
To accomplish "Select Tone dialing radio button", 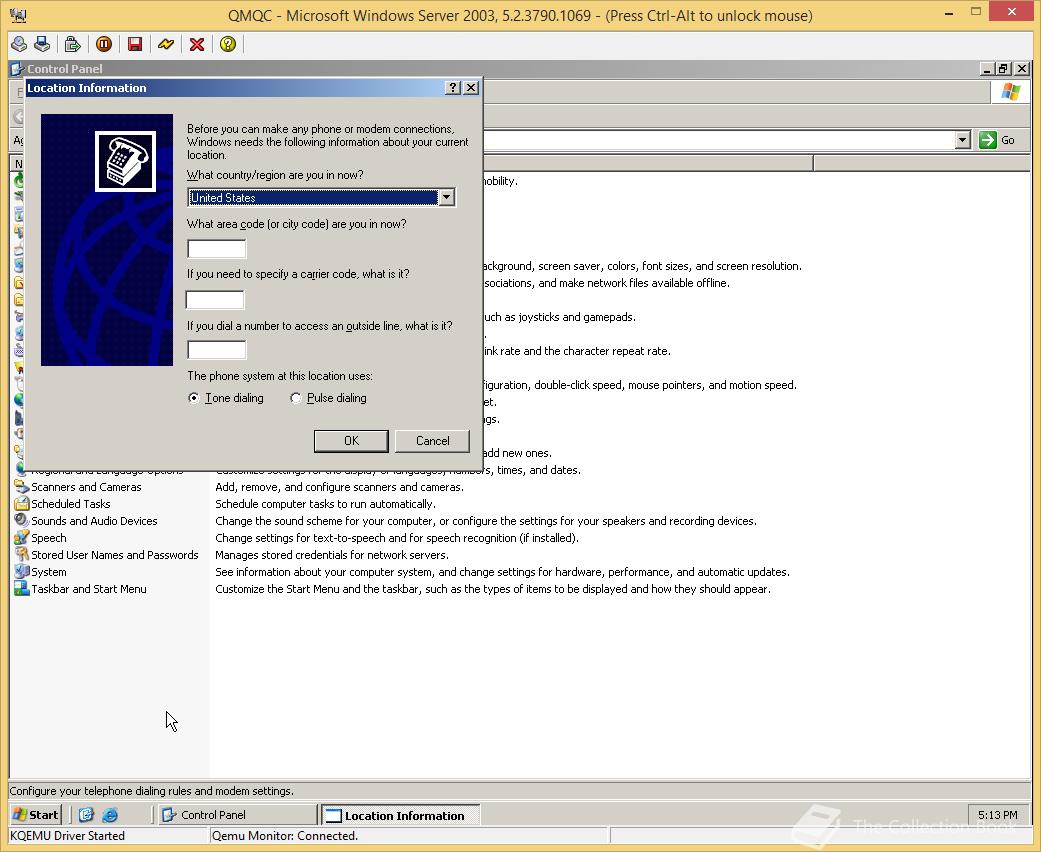I will [x=193, y=398].
